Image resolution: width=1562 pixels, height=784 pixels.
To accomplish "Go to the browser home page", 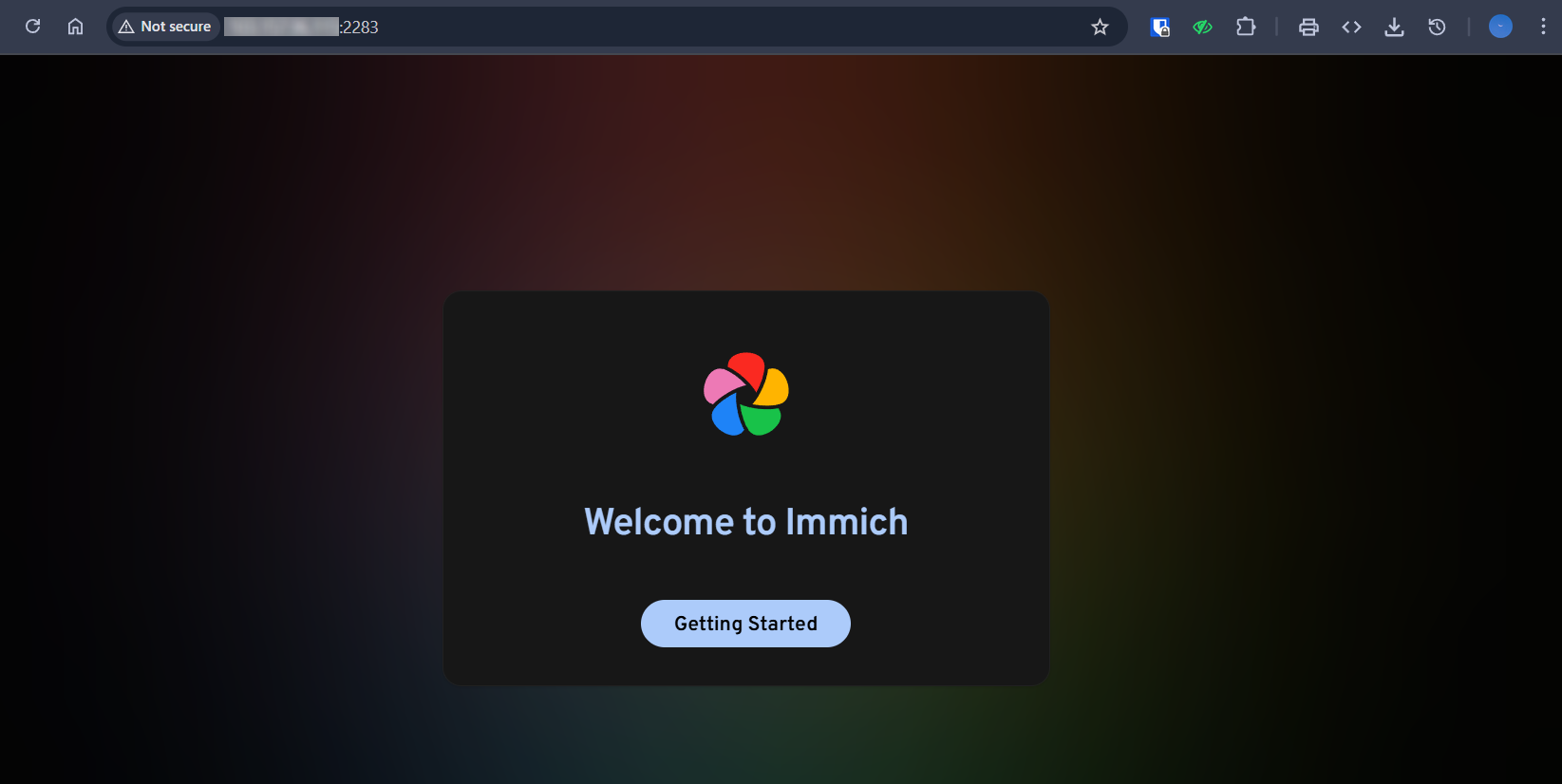I will 75,27.
